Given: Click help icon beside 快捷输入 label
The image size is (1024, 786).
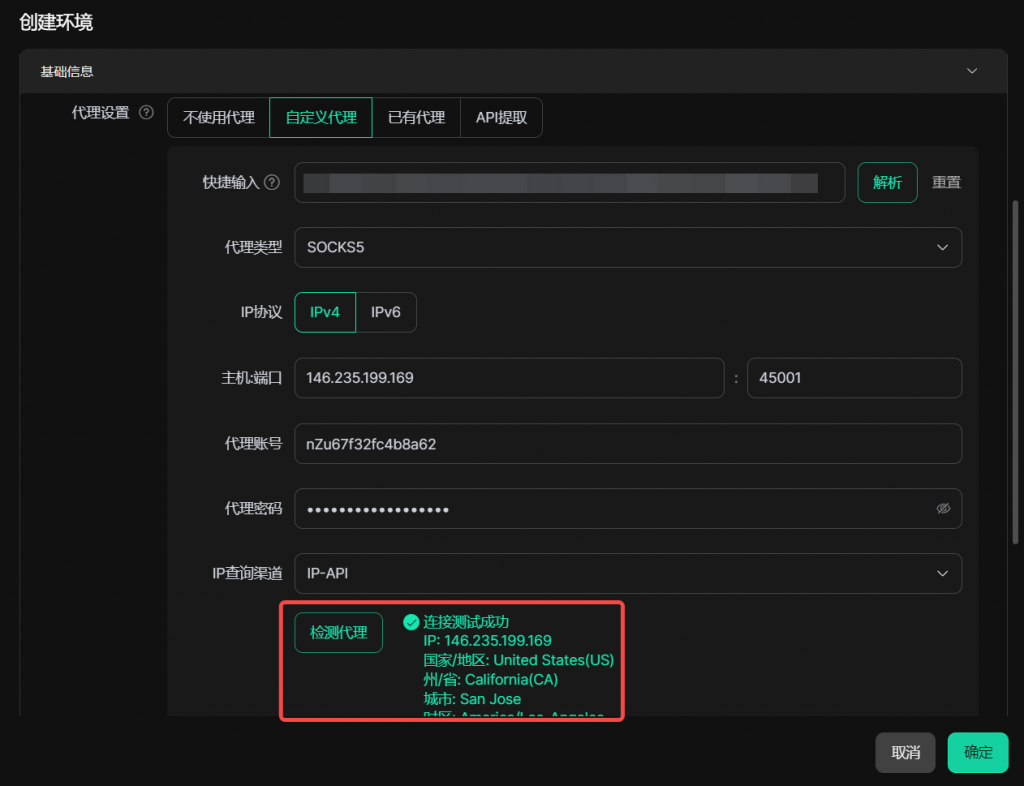Looking at the screenshot, I should tap(271, 183).
